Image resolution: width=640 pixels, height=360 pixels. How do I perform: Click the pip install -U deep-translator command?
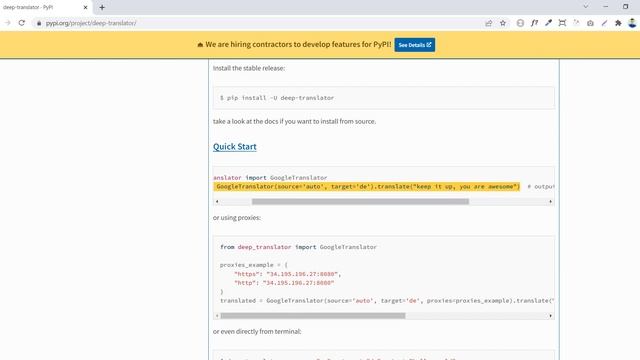pos(277,98)
